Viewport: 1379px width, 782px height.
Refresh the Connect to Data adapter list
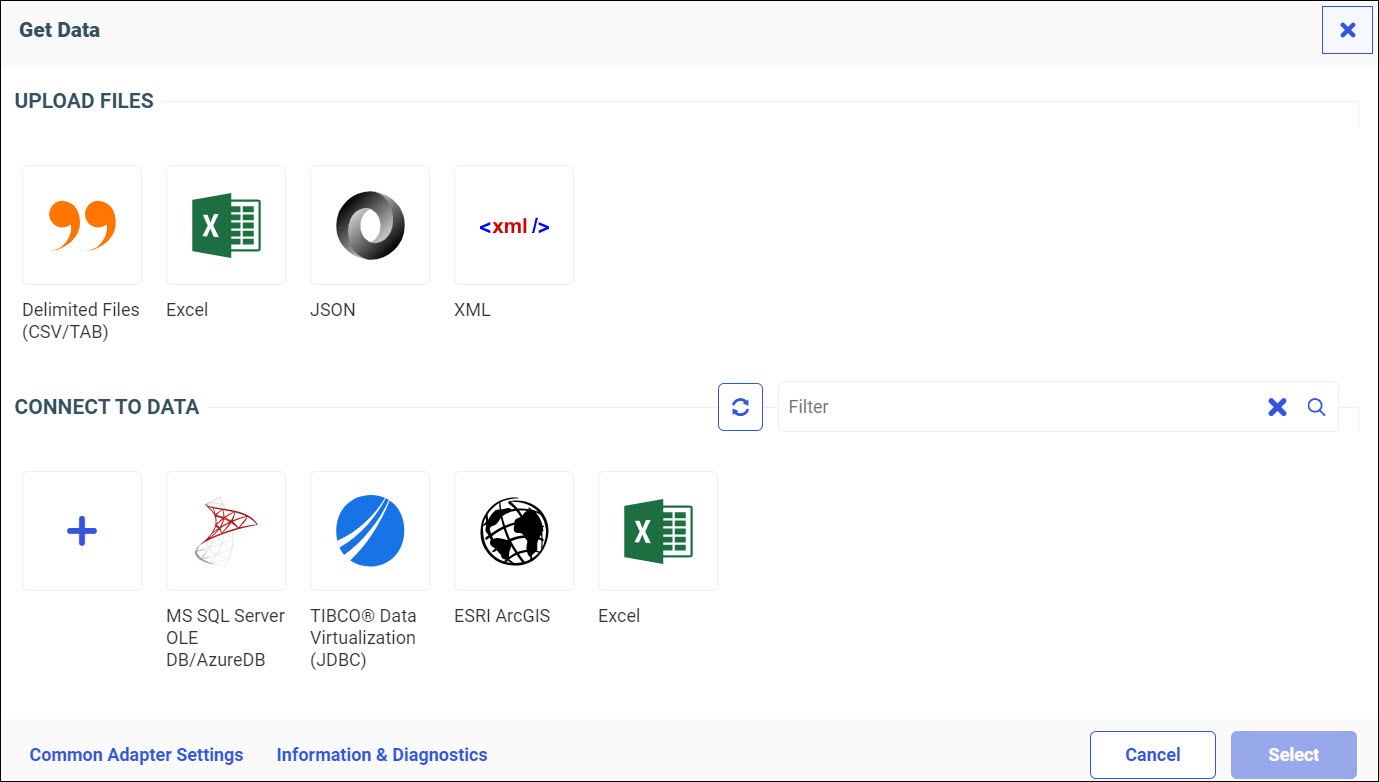click(x=740, y=407)
